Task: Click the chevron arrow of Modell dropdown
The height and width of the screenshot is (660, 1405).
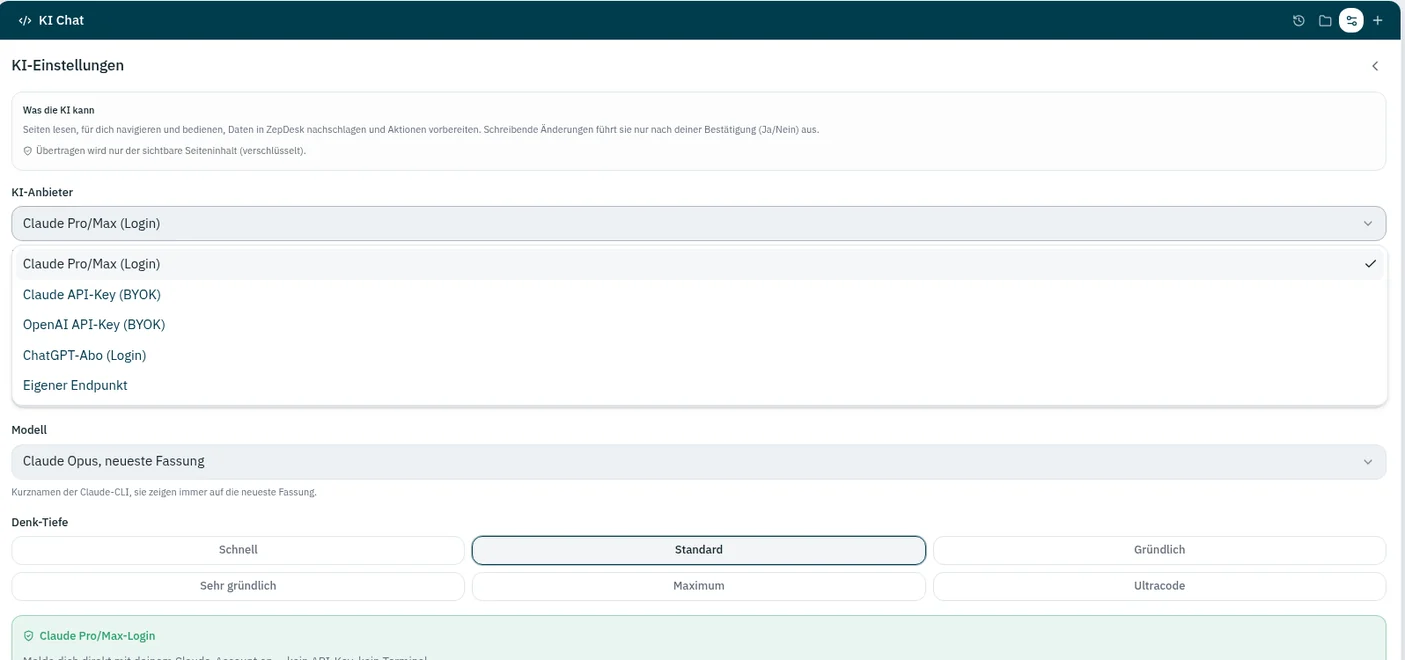Action: coord(1368,462)
